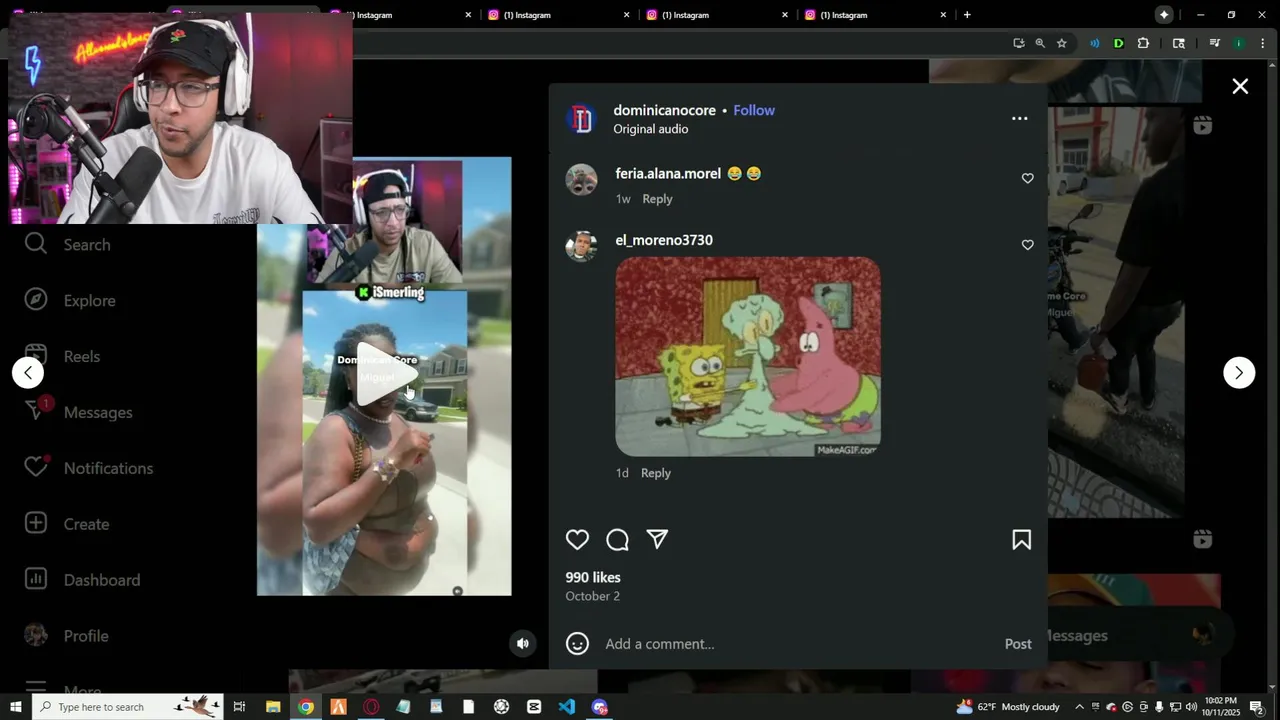This screenshot has width=1280, height=720.
Task: Like the post with the heart icon
Action: pyautogui.click(x=577, y=540)
